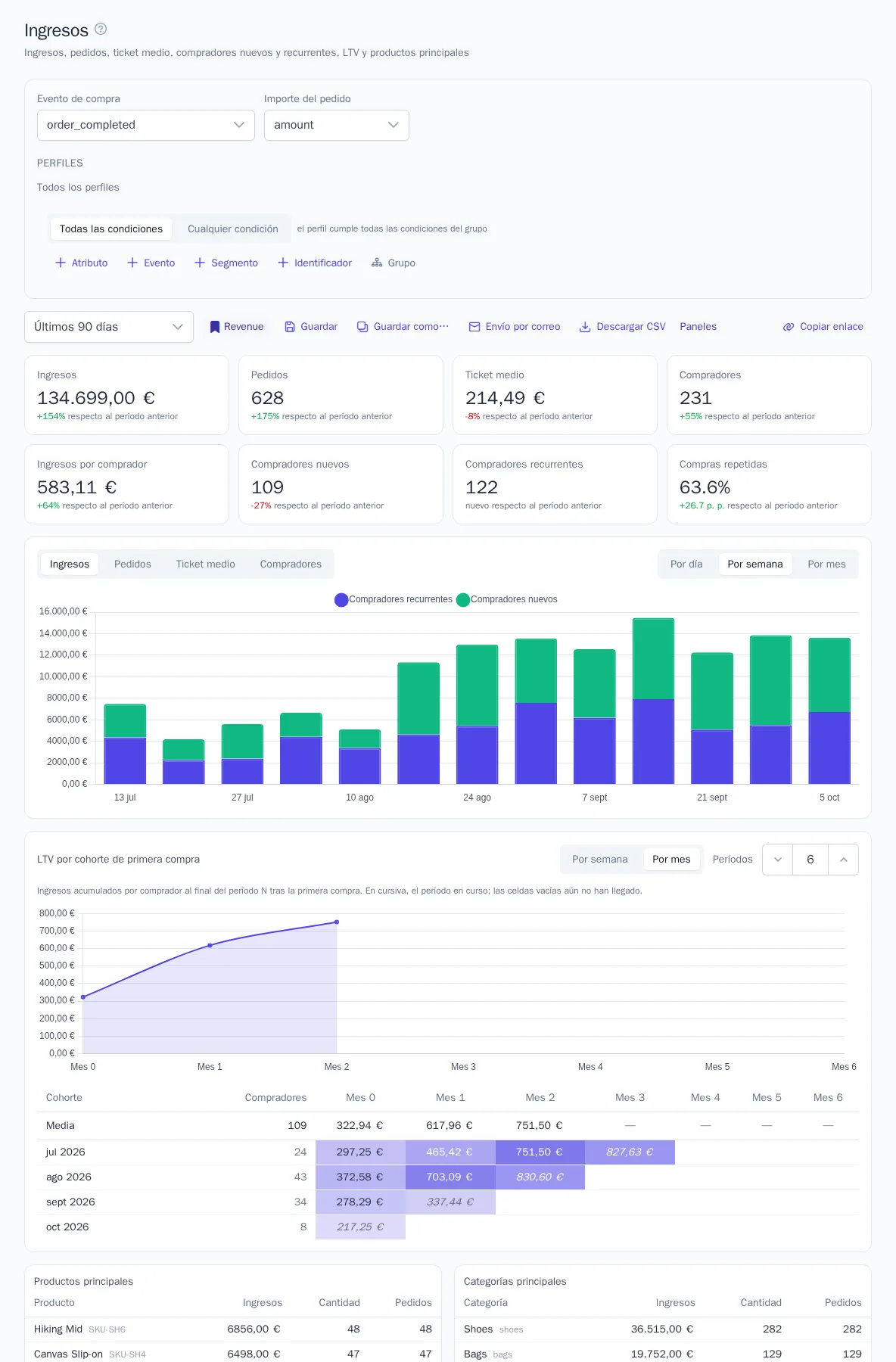The width and height of the screenshot is (896, 1362).
Task: Click the jul 2026 cohort row label
Action: 66,1152
